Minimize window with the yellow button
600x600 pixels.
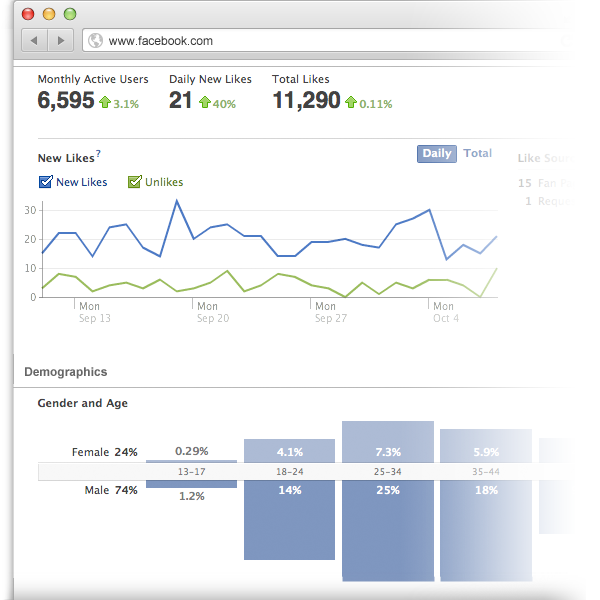point(49,14)
